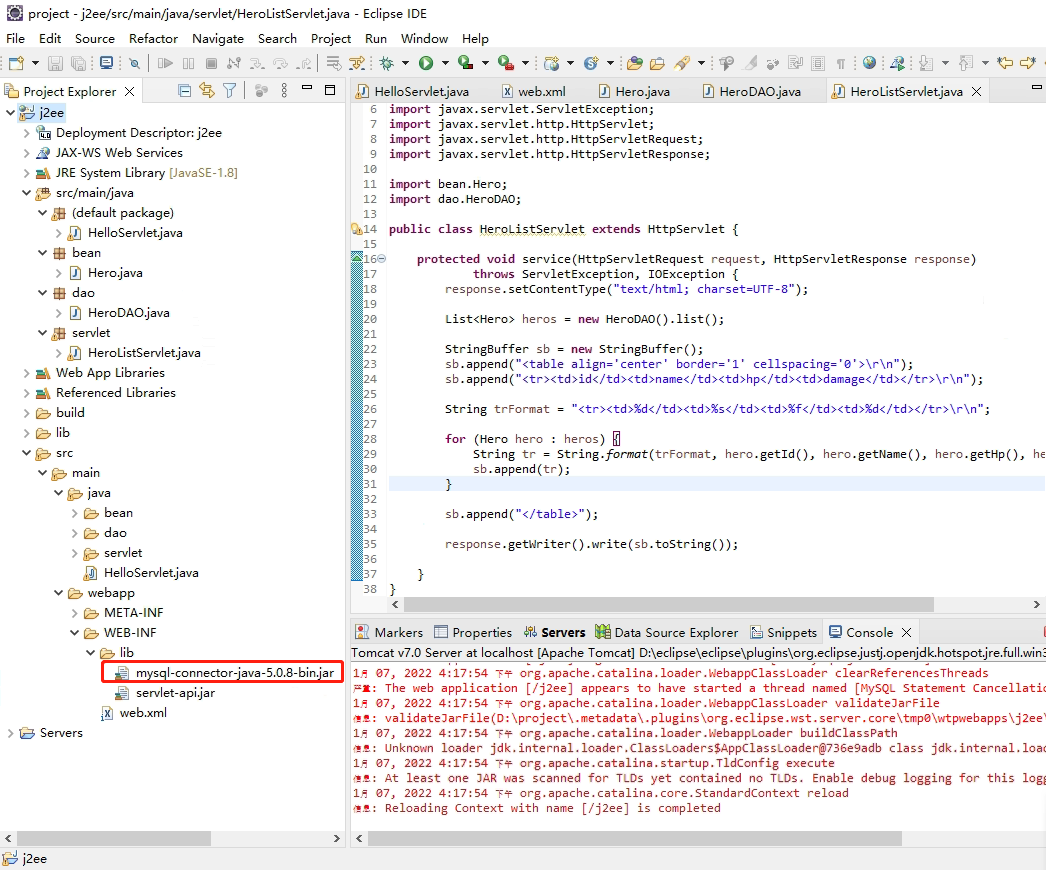Toggle Skip All Breakpoints icon
Screen dimensions: 1046x870
tap(135, 63)
